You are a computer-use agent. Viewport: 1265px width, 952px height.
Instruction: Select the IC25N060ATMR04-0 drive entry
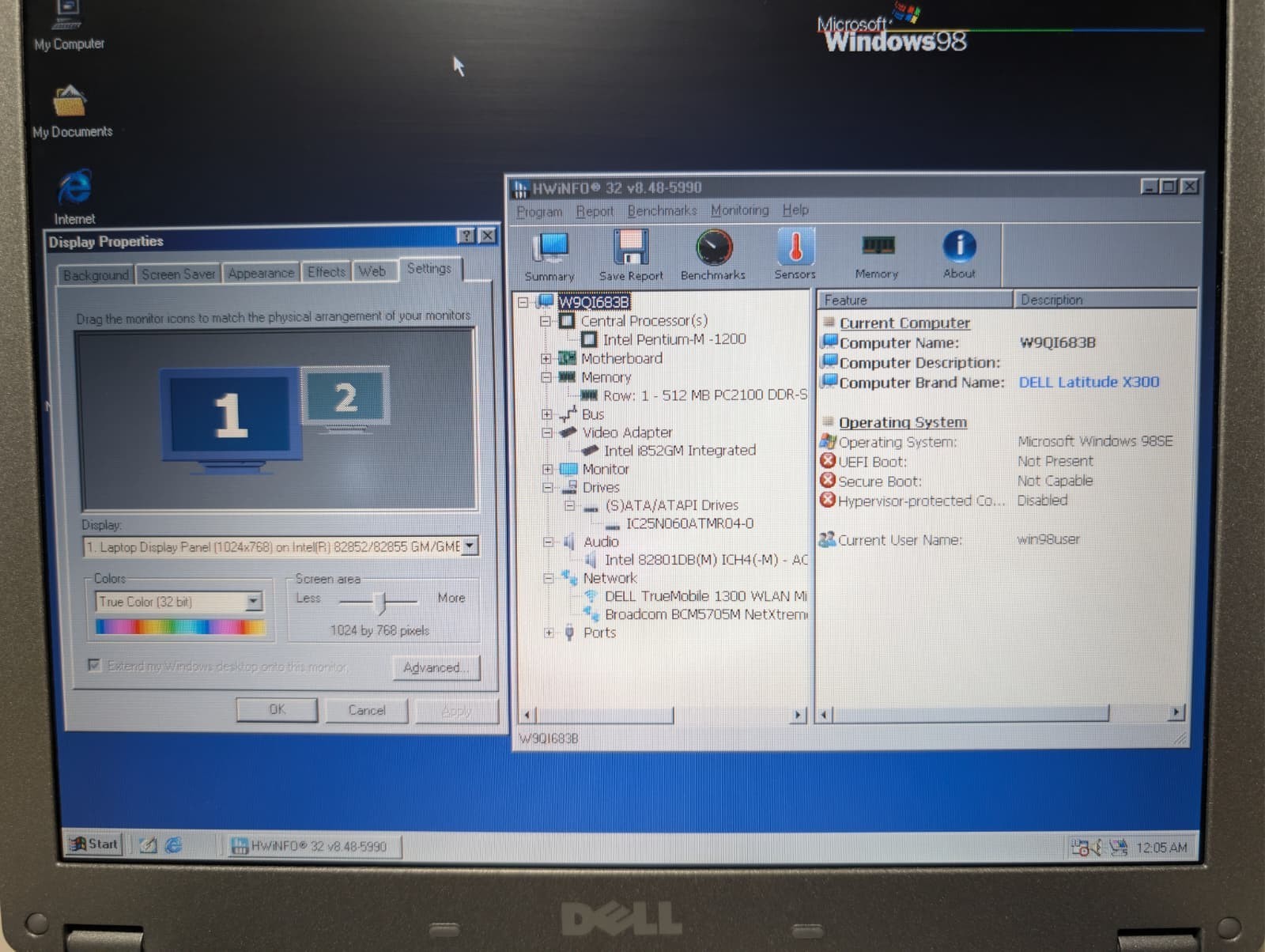[689, 523]
